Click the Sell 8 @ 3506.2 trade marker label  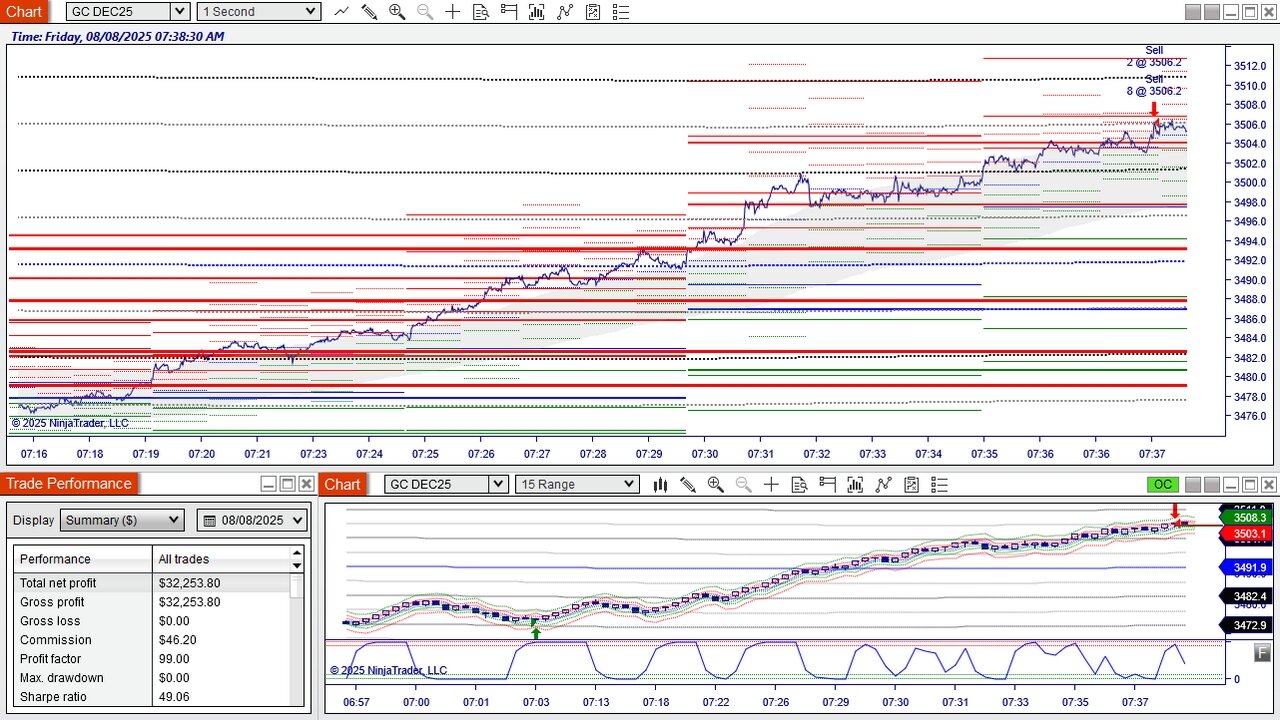[x=1154, y=85]
